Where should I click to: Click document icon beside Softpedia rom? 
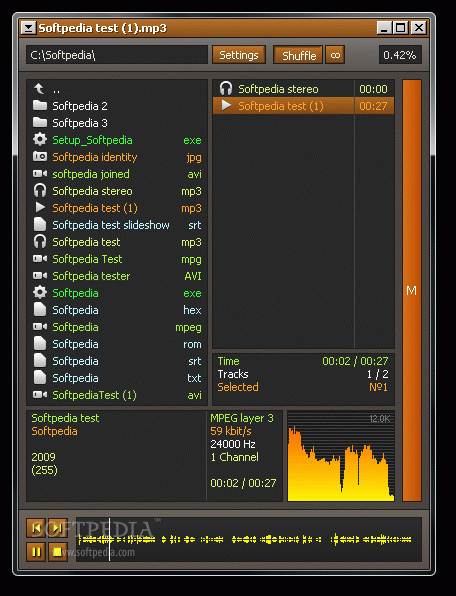point(40,344)
